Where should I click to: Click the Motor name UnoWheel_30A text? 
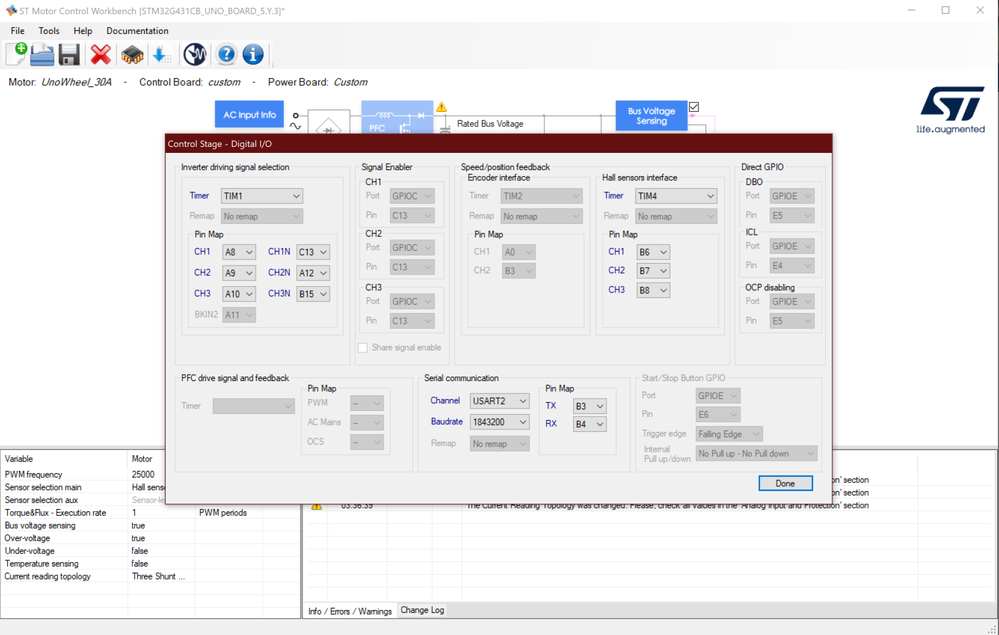(x=76, y=82)
